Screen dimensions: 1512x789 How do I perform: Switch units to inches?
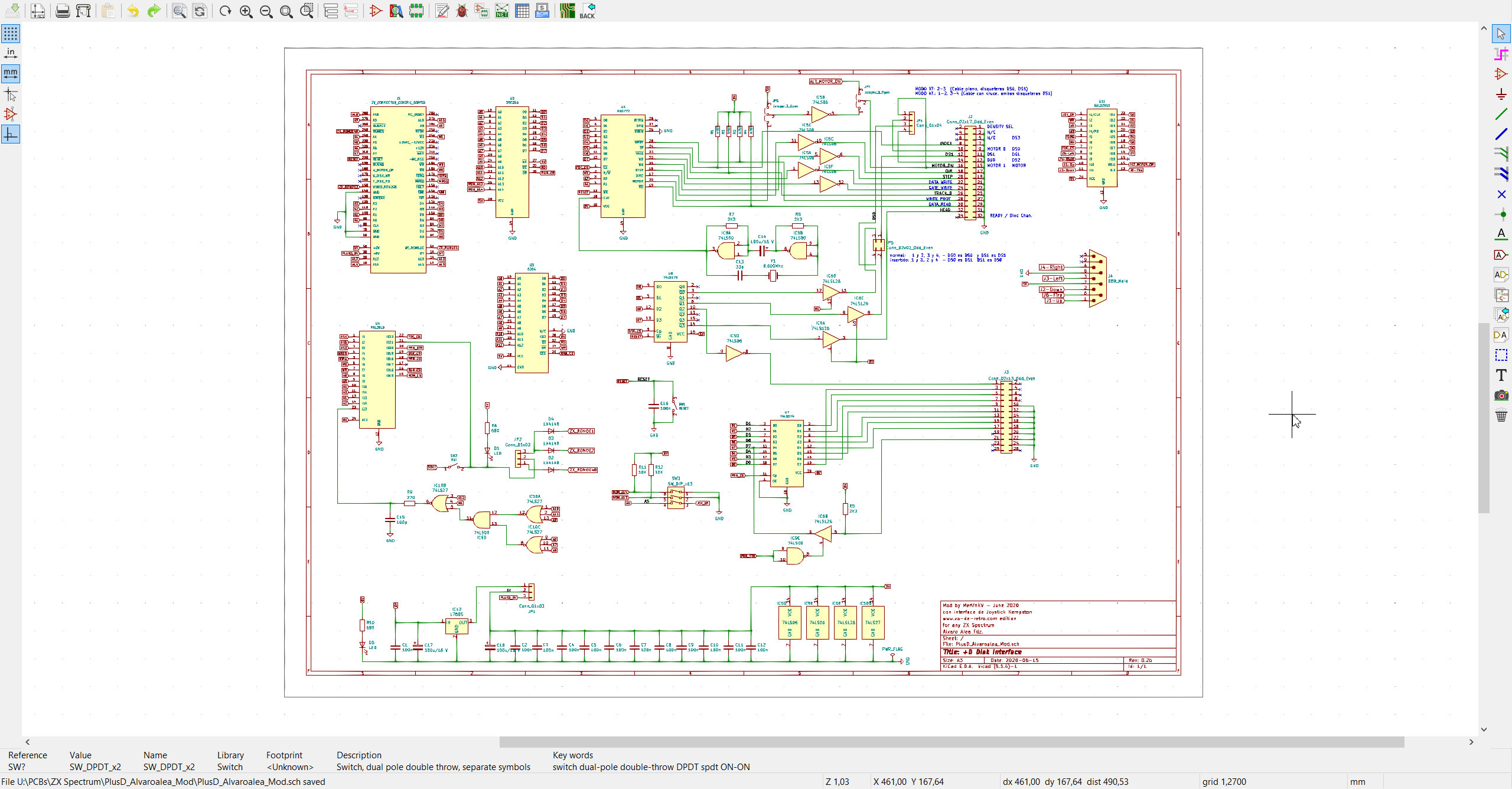11,54
